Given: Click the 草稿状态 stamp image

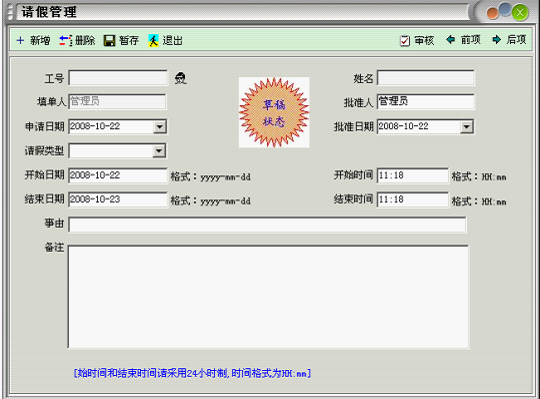Looking at the screenshot, I should [274, 112].
